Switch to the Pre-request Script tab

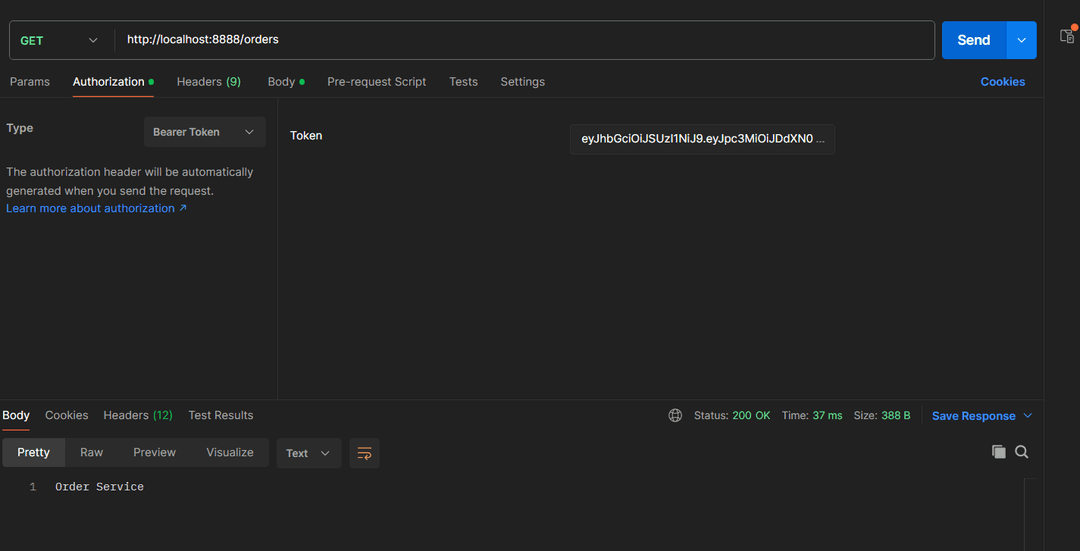[376, 82]
